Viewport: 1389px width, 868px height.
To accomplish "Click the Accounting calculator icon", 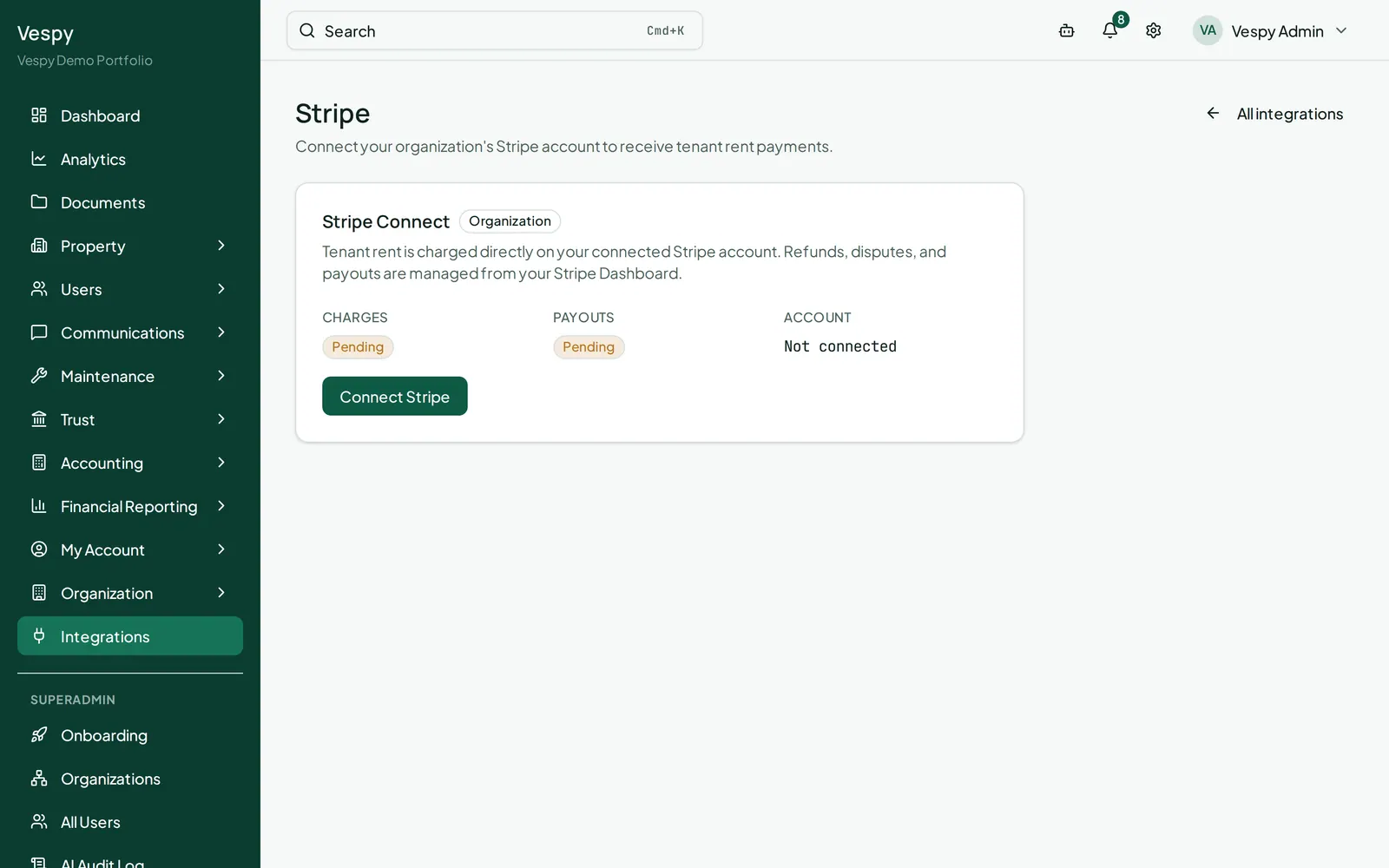I will (x=39, y=463).
